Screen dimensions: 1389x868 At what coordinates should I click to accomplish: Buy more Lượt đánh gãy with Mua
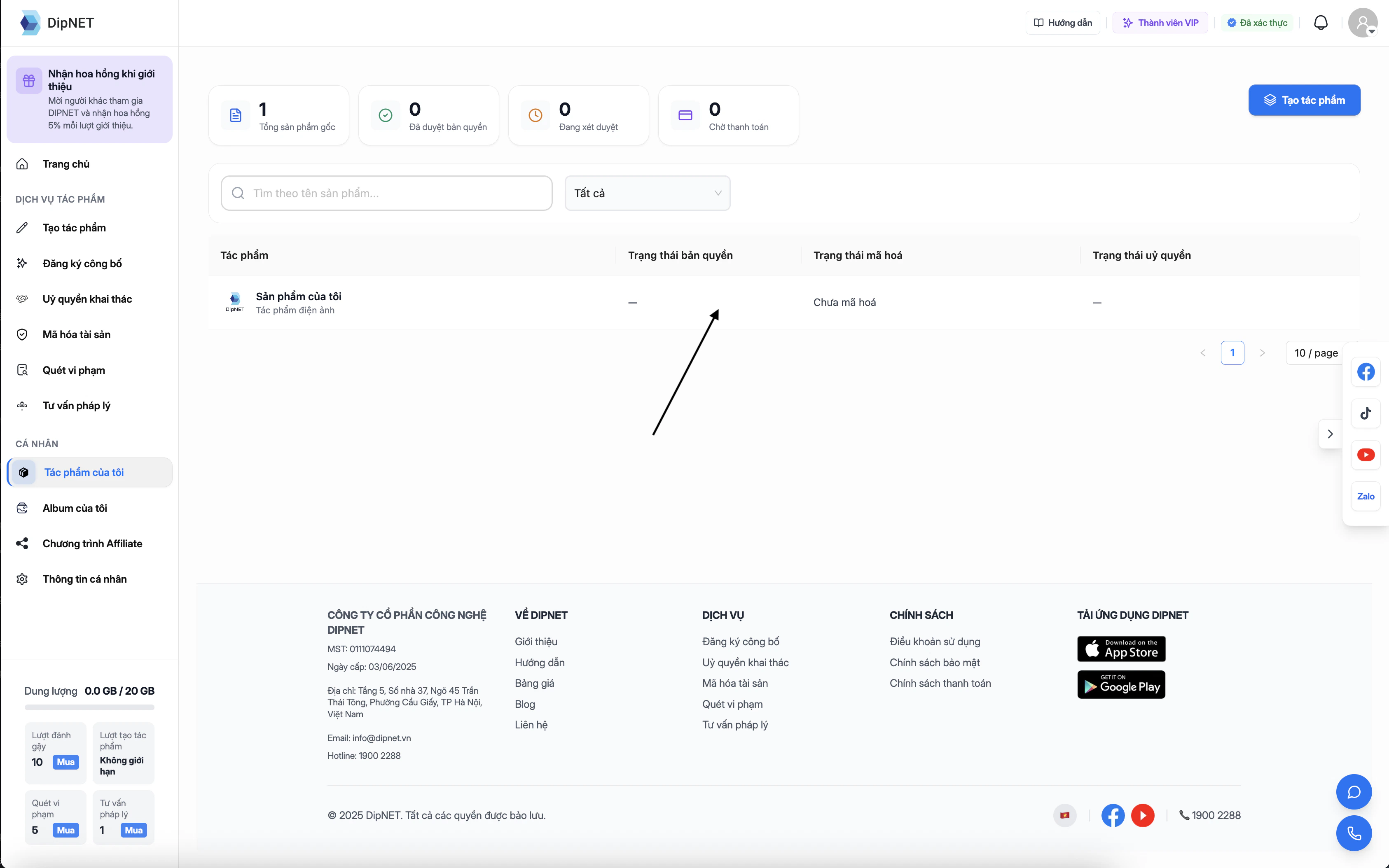coord(65,762)
